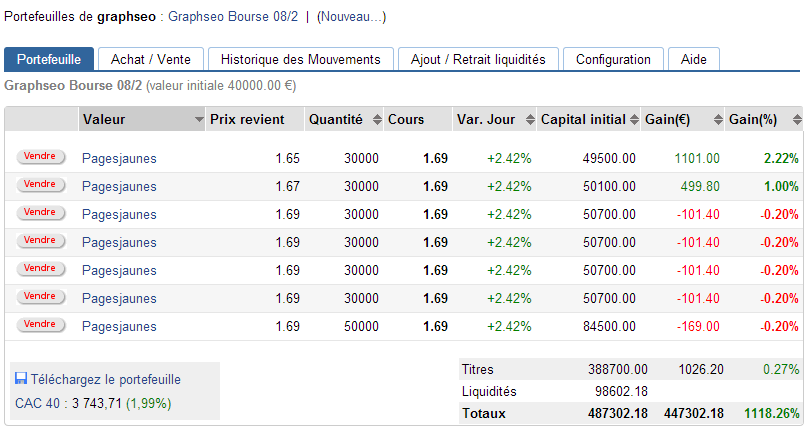Open the Historique des Mouvements tab
The height and width of the screenshot is (431, 809).
[301, 59]
